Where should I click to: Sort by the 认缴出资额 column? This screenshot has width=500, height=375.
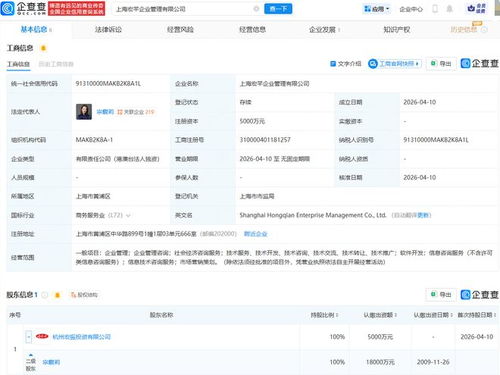click(x=380, y=315)
